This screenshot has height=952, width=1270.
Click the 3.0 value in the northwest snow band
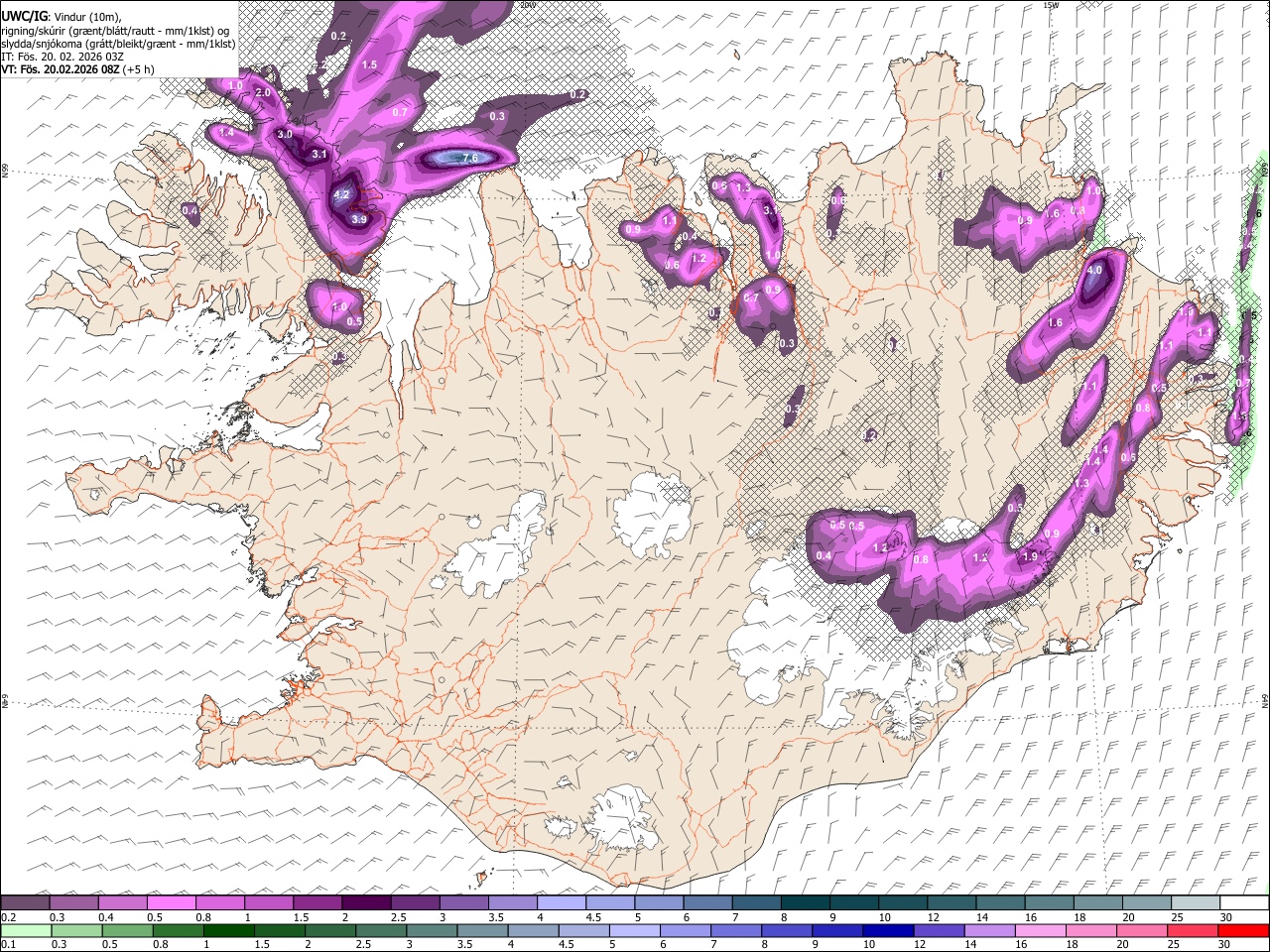285,133
